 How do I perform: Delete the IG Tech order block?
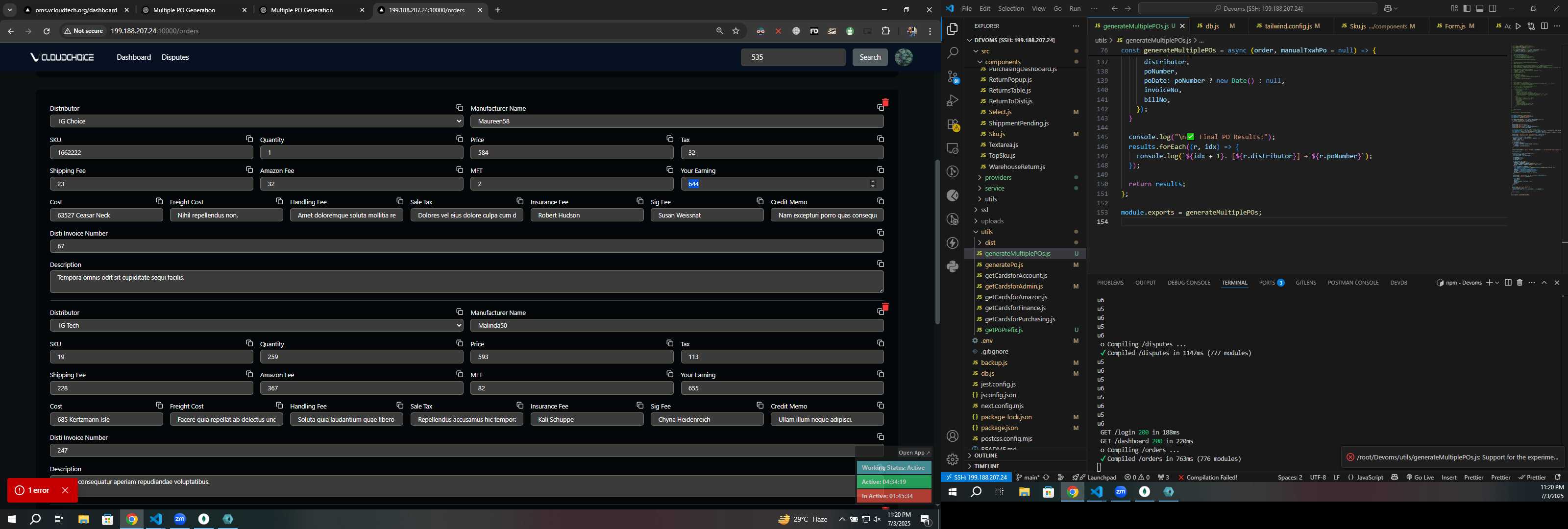(885, 307)
